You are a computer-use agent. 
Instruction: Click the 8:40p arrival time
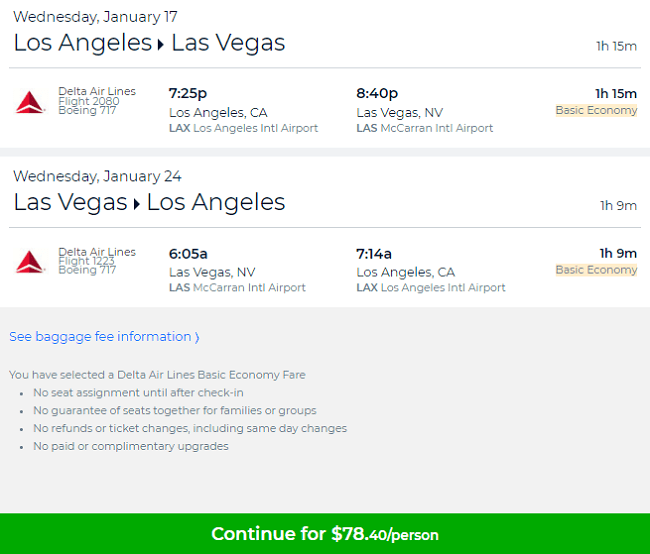pos(377,93)
